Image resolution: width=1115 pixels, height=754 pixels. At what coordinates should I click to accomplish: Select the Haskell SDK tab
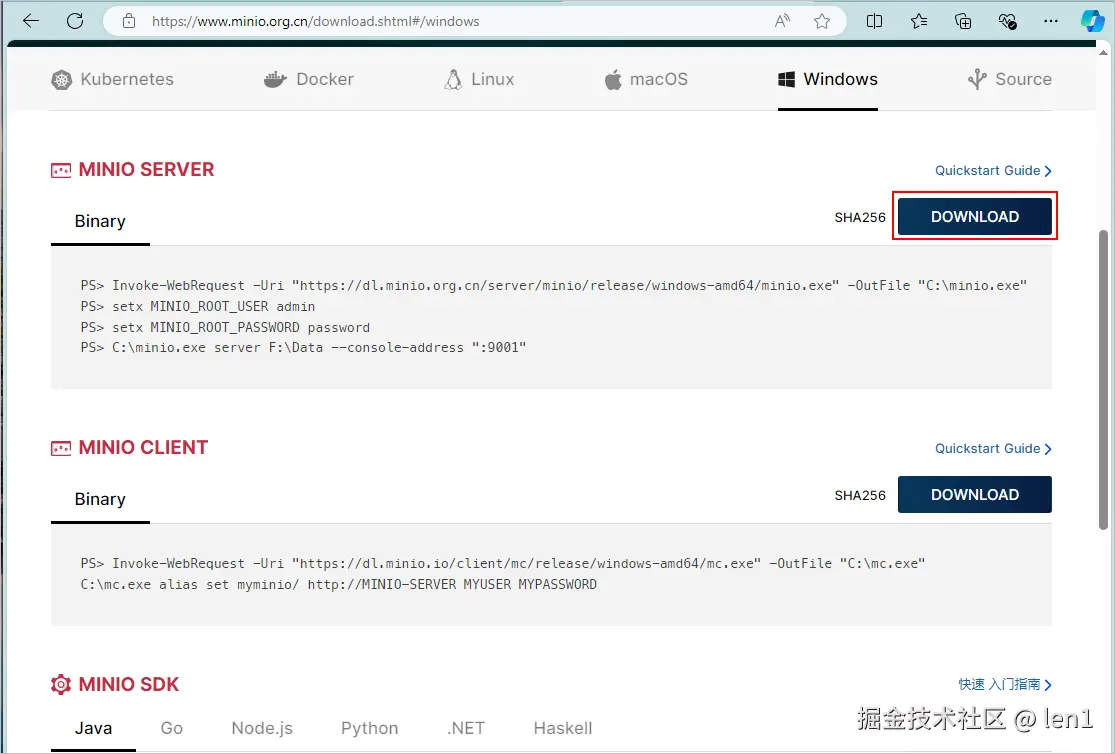pos(562,728)
